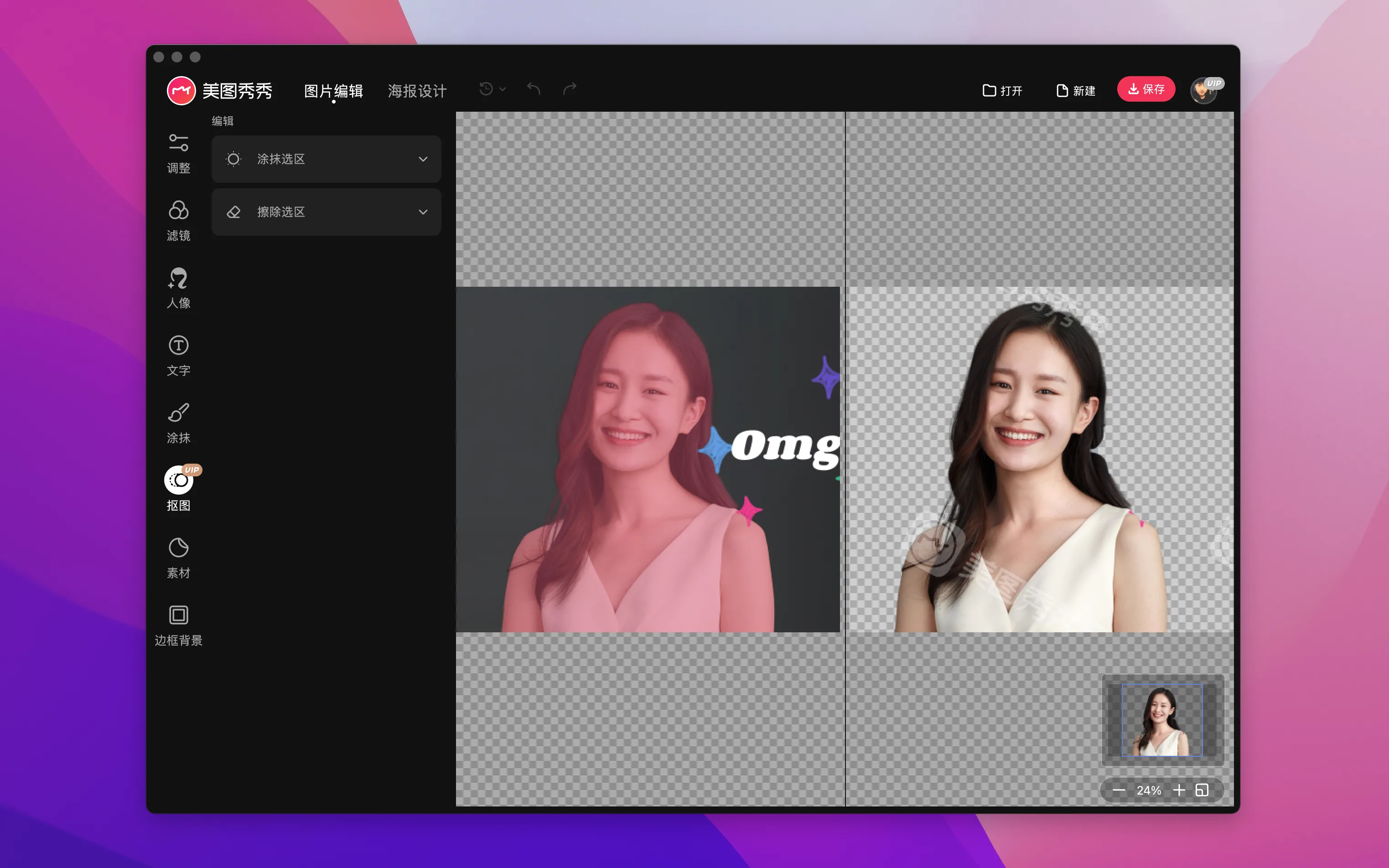The image size is (1389, 868).
Task: Click the 打开 open file button
Action: (1002, 91)
